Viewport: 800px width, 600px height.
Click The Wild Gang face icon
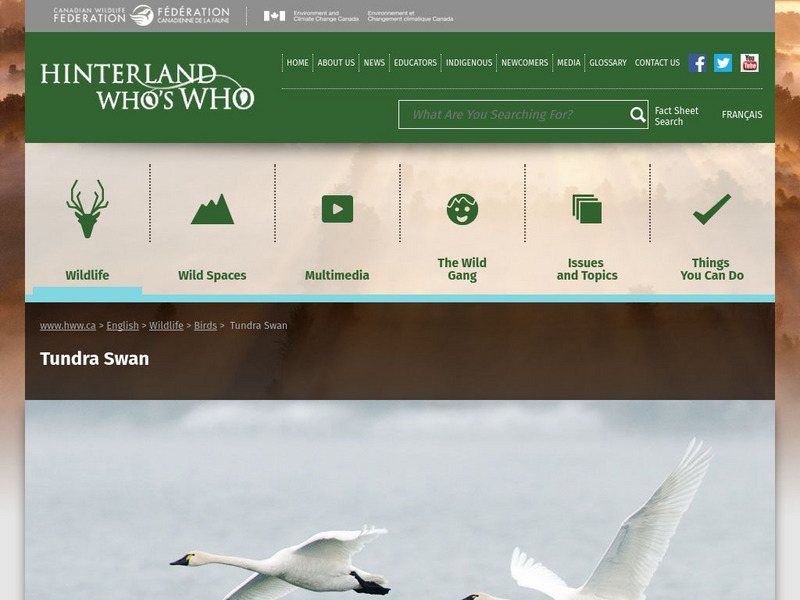coord(461,208)
